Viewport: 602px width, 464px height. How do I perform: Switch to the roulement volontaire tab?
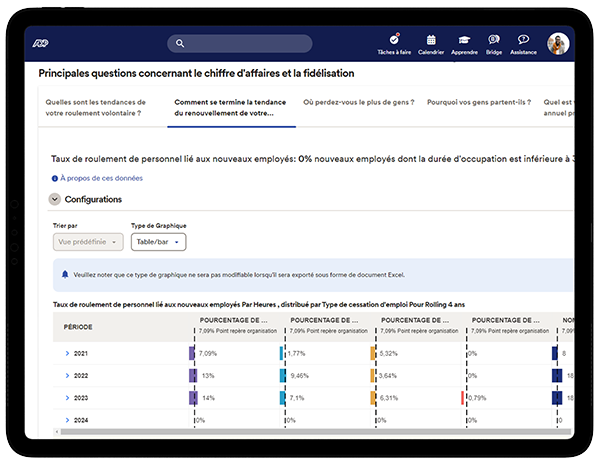(x=96, y=108)
